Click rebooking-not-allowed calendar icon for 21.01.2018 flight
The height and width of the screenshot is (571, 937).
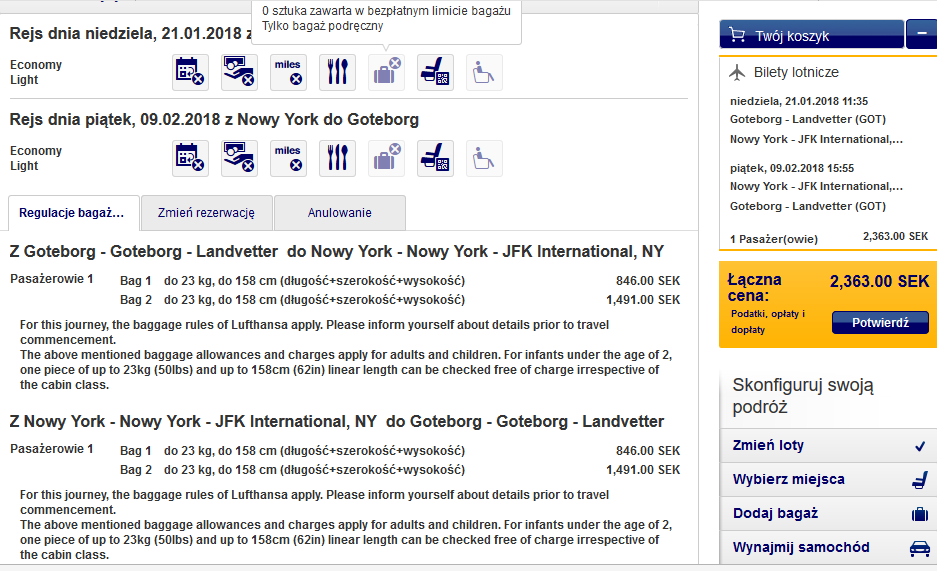tap(190, 72)
